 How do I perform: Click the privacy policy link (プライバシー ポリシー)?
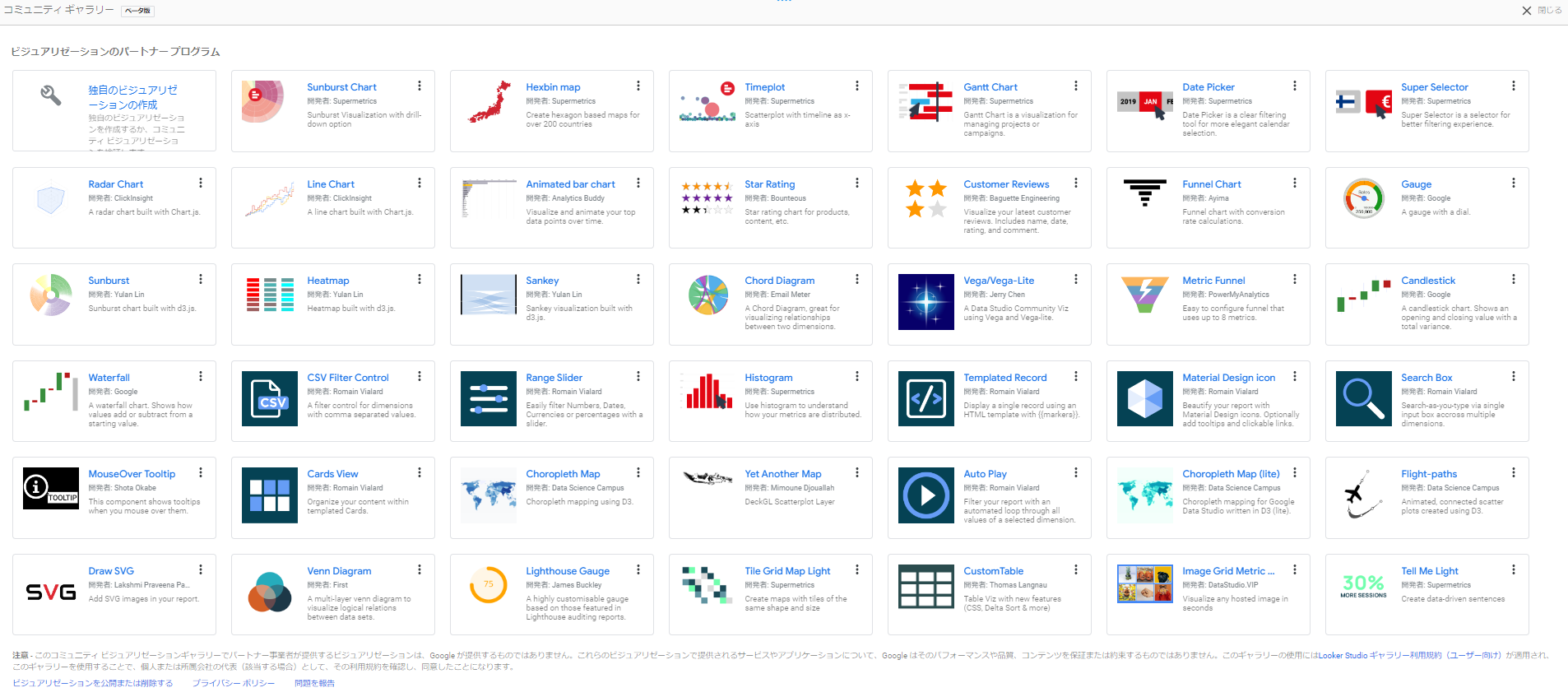click(234, 684)
